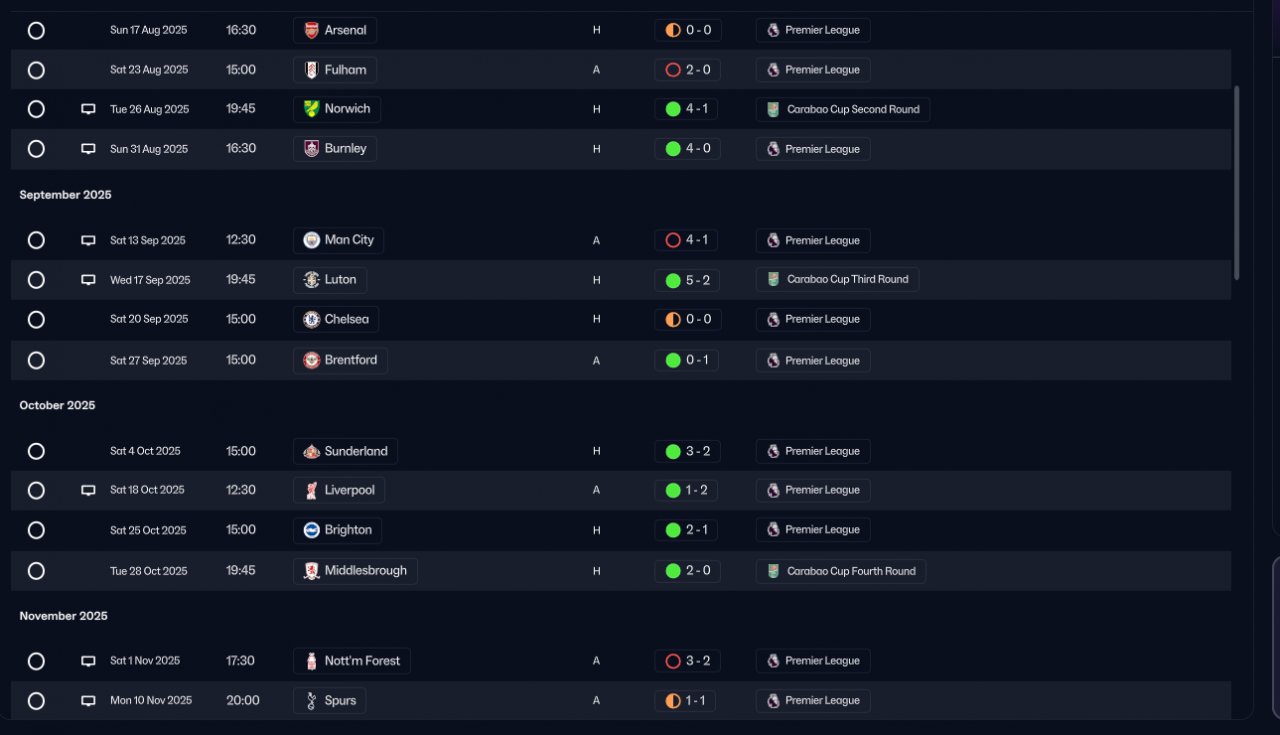Select radio circle for Sunderland fixture
The height and width of the screenshot is (735, 1280).
[x=36, y=451]
